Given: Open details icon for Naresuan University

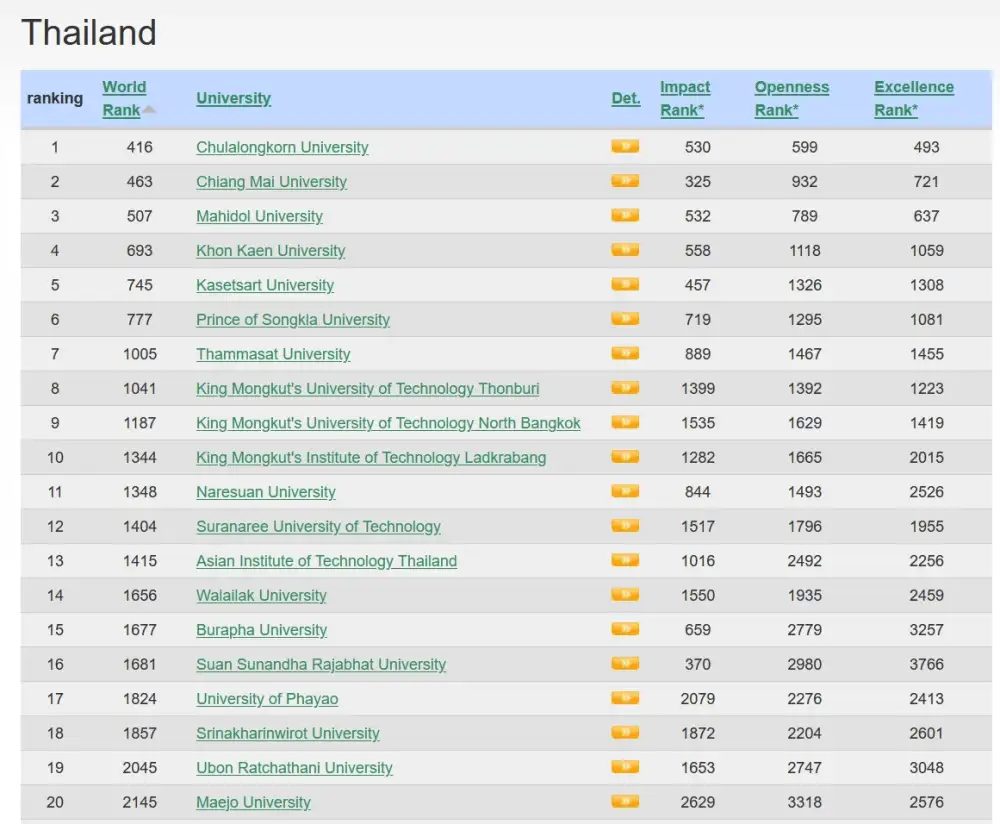Looking at the screenshot, I should pyautogui.click(x=625, y=492).
